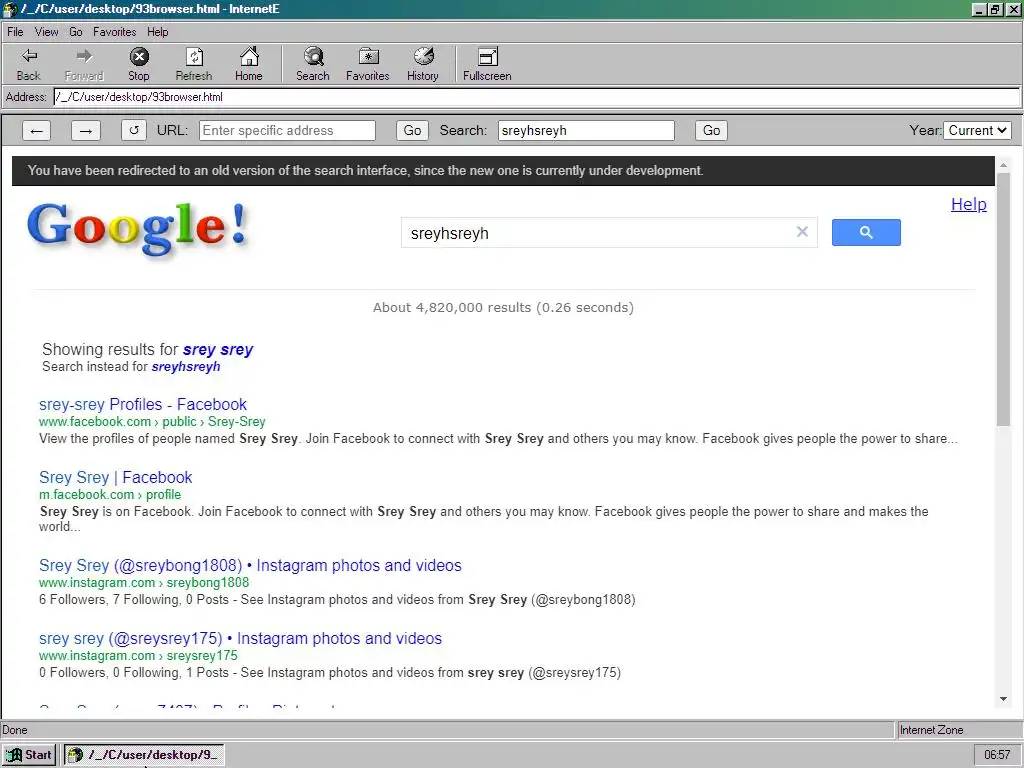Click the Refresh toolbar icon

194,63
